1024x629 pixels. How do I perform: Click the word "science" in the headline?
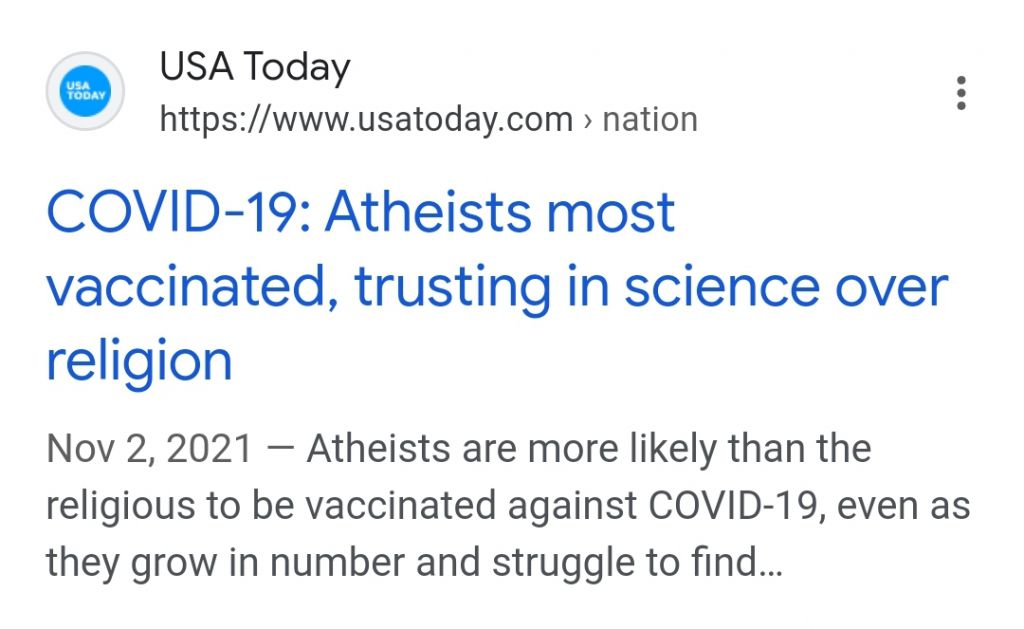point(722,287)
